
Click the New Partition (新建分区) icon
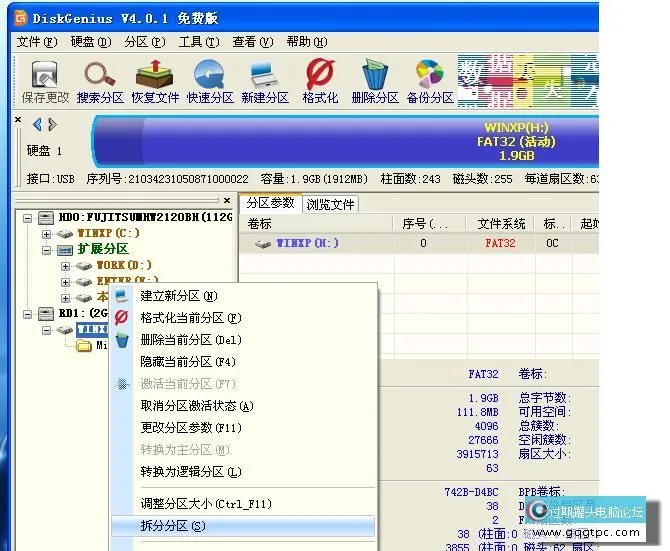pyautogui.click(x=264, y=75)
